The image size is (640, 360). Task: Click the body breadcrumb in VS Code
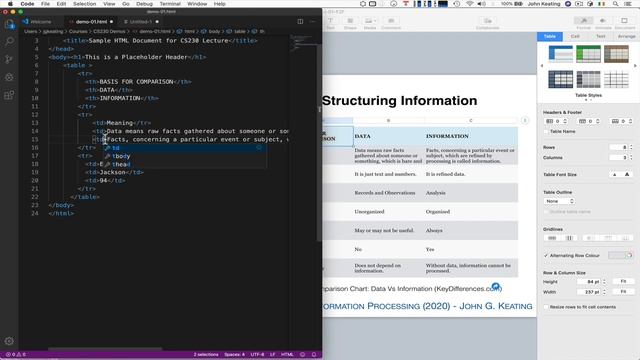click(211, 31)
